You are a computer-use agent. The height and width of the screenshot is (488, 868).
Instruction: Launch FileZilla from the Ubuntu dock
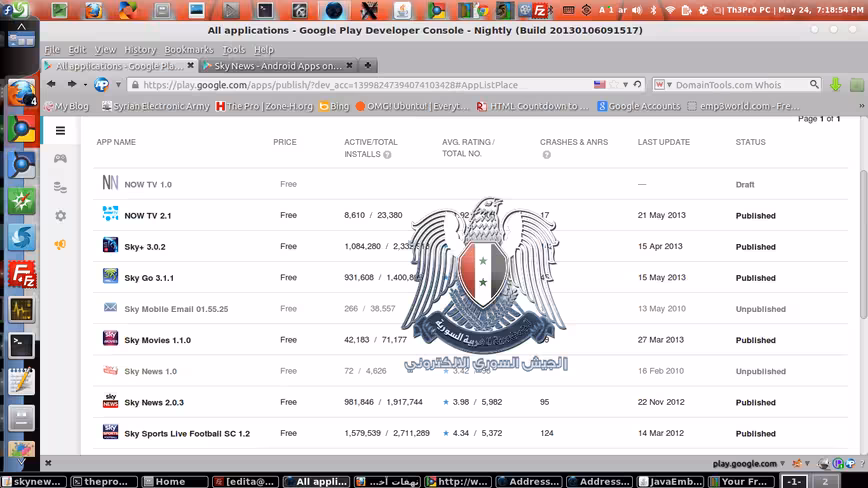[21, 274]
